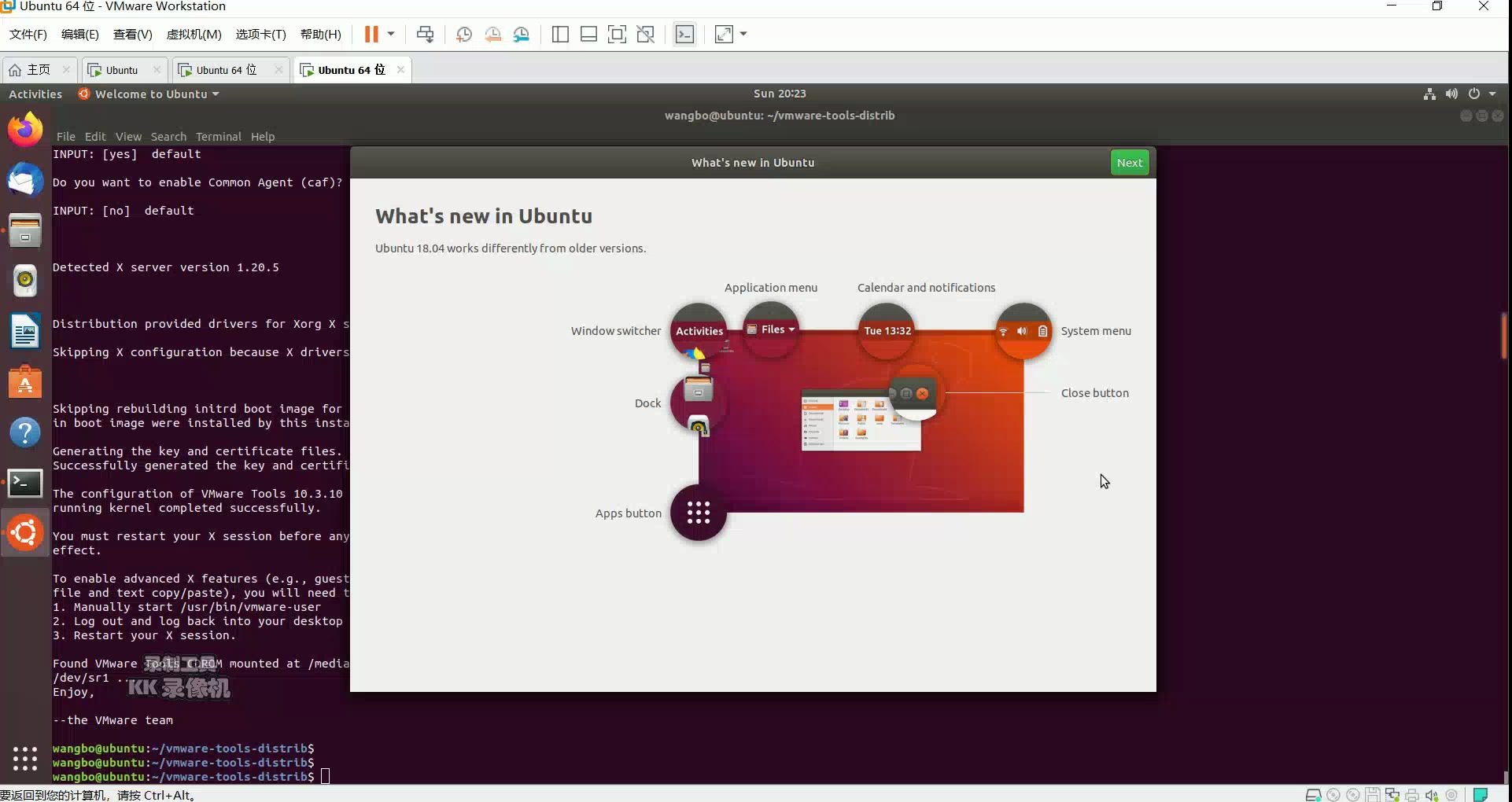Open the terminal's Search menu
The width and height of the screenshot is (1512, 802).
pyautogui.click(x=168, y=137)
